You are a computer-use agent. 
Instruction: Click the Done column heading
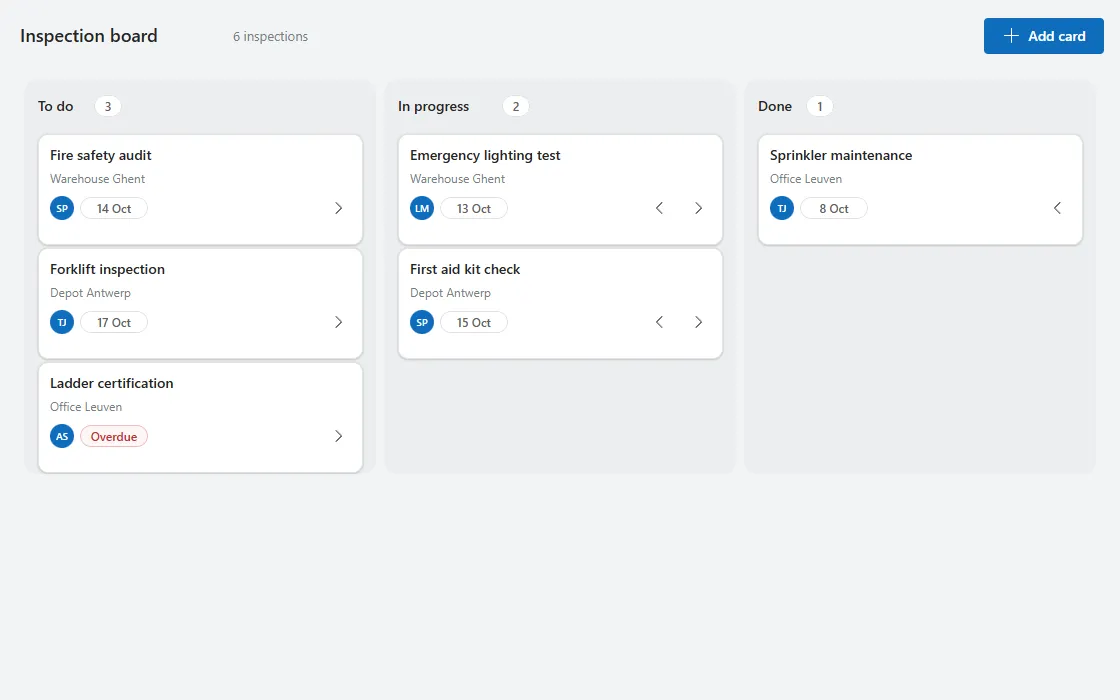pos(775,106)
